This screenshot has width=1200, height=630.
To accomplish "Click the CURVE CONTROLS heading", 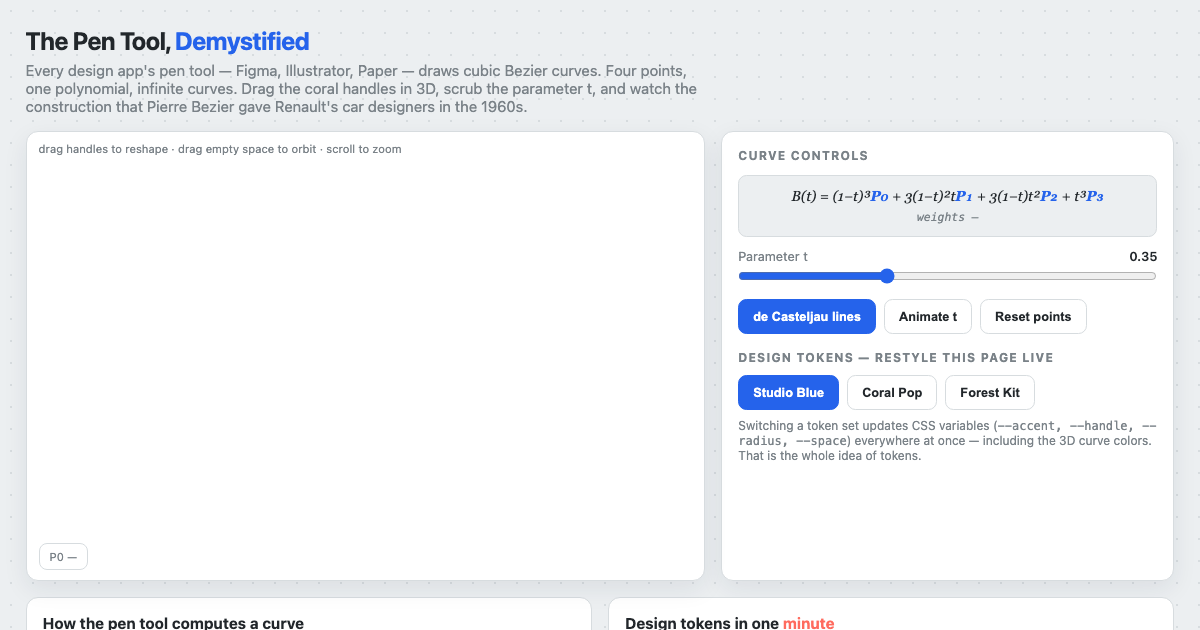I will click(803, 155).
